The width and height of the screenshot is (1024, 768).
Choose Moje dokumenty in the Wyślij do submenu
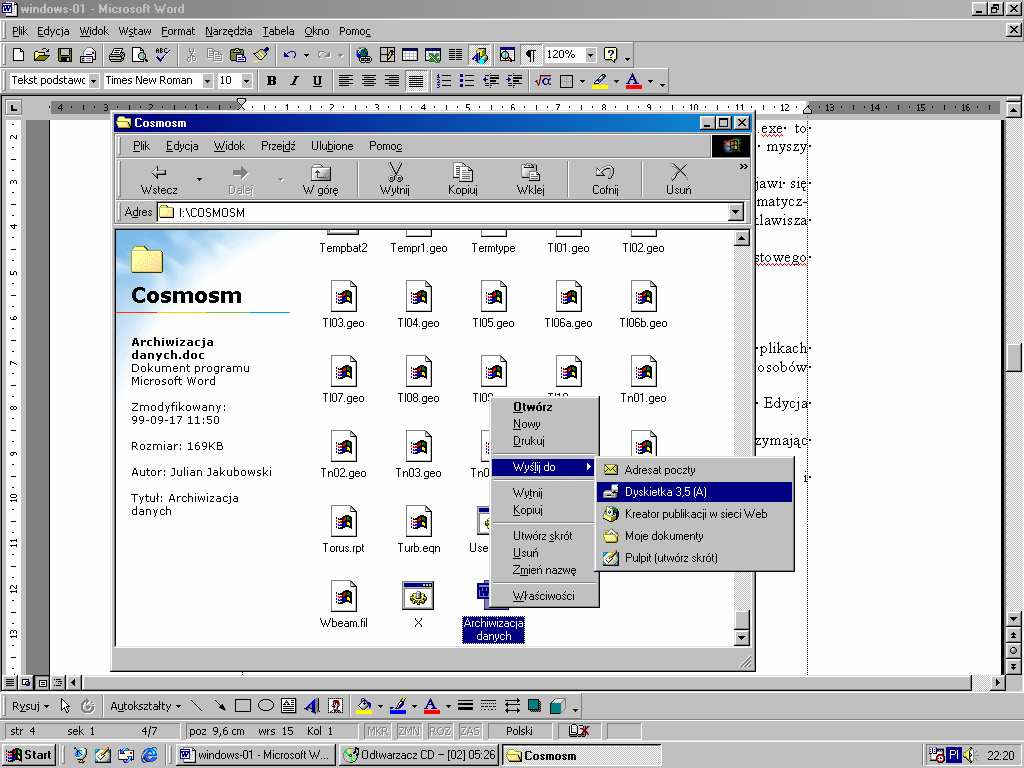[694, 536]
